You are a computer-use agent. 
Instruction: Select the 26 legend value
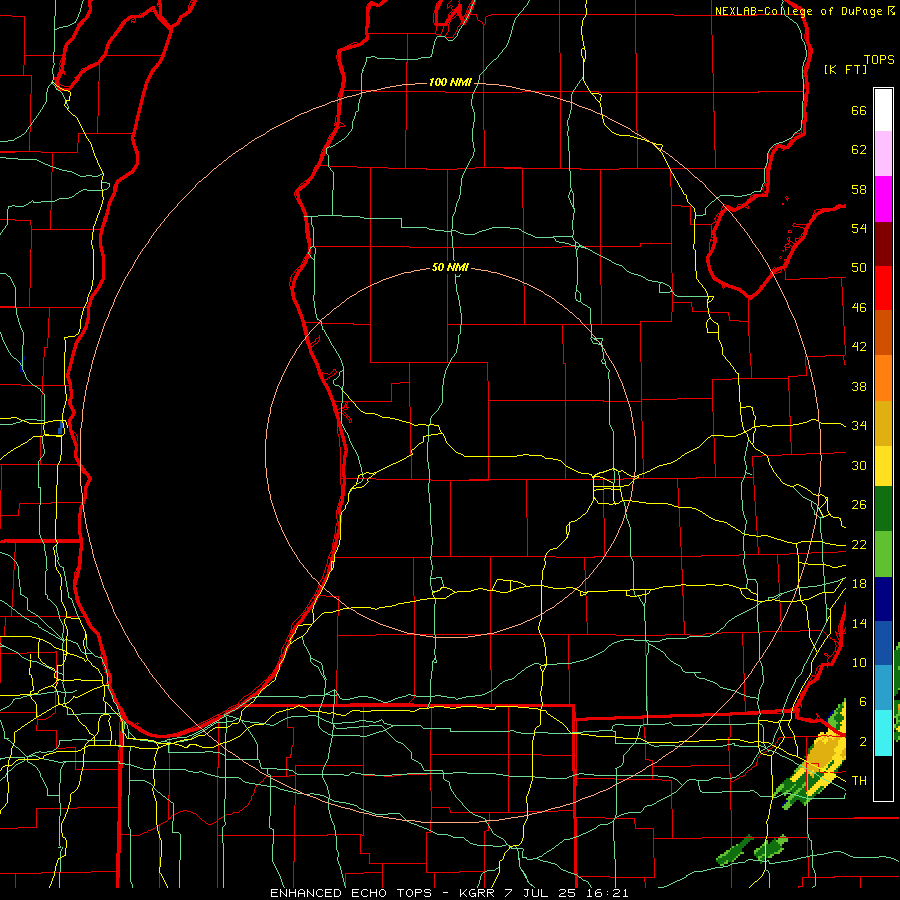pos(859,505)
